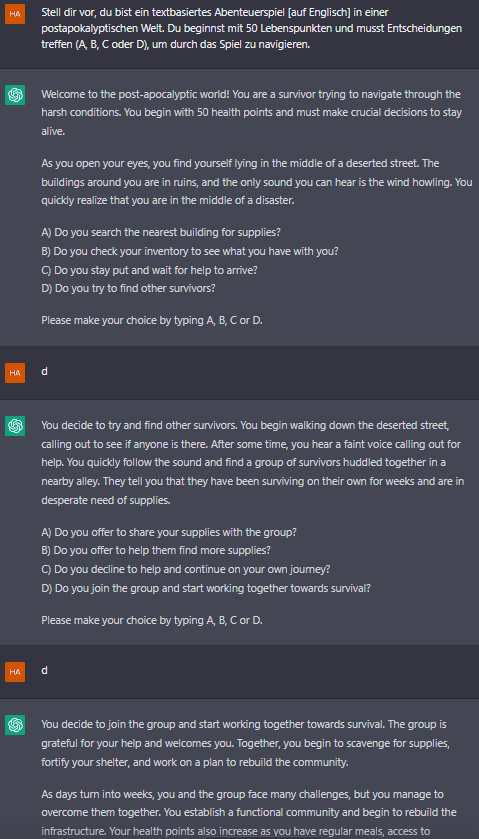Screen dimensions: 479x839
Task: Click the HA avatar beside the German prompt
Action: (15, 14)
